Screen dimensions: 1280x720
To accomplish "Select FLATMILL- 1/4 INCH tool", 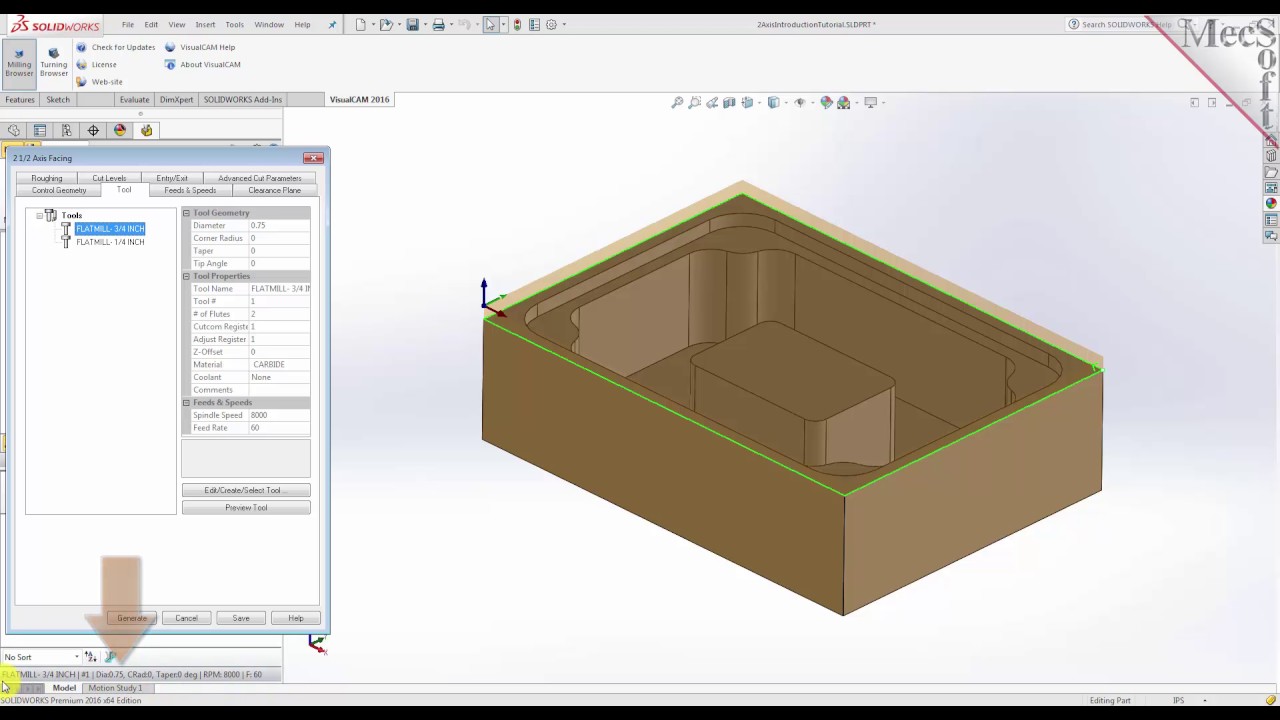I will [110, 242].
